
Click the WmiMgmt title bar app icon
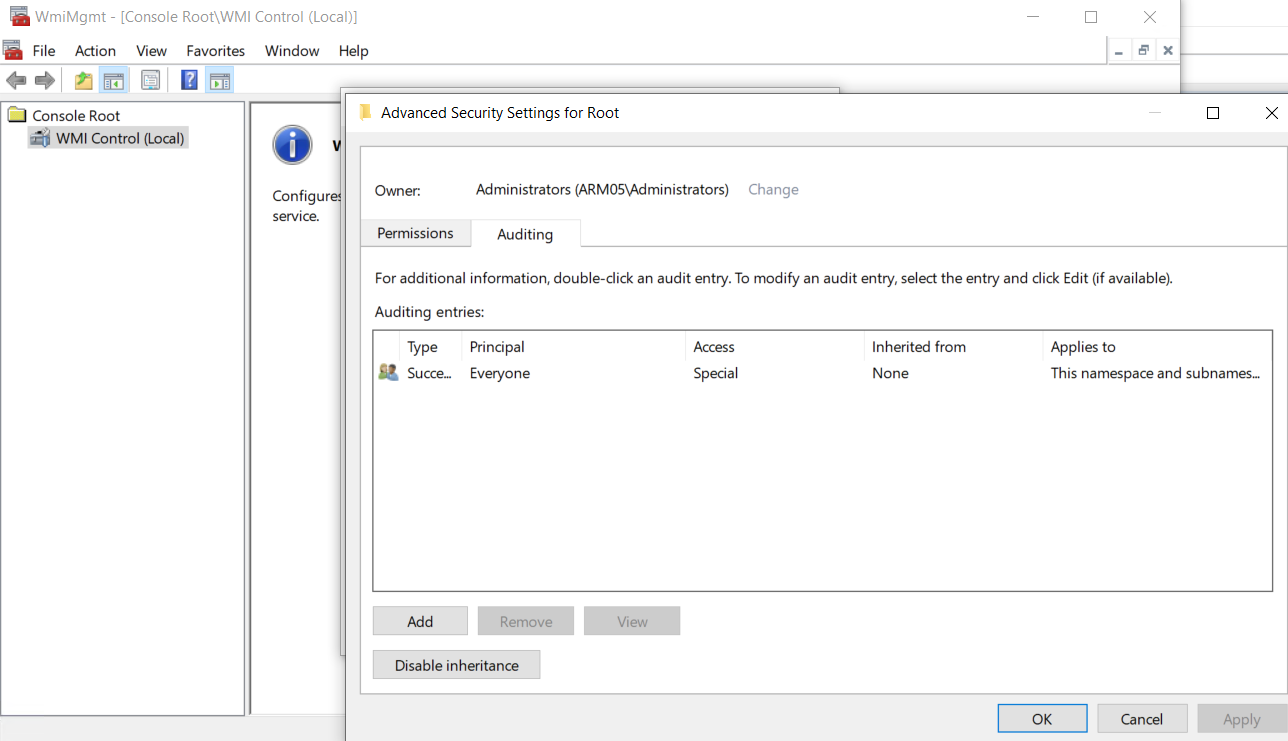(20, 16)
